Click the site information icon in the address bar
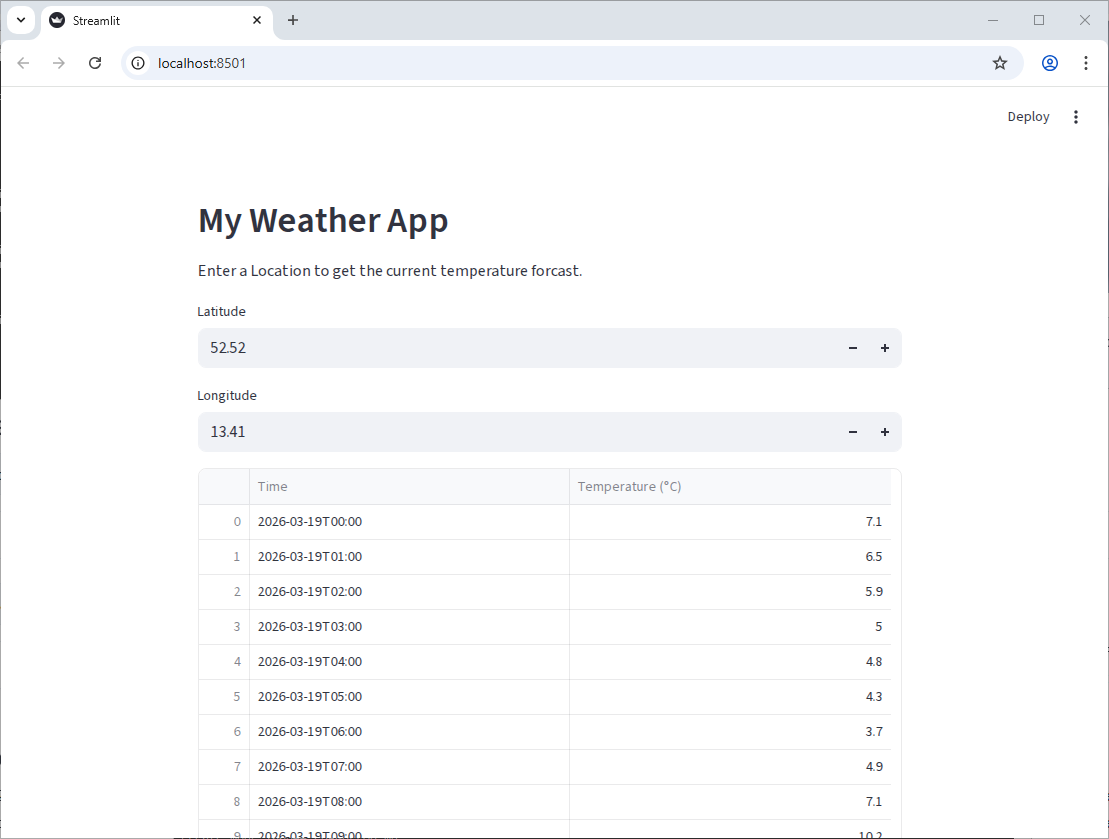Viewport: 1109px width, 839px height. (136, 62)
